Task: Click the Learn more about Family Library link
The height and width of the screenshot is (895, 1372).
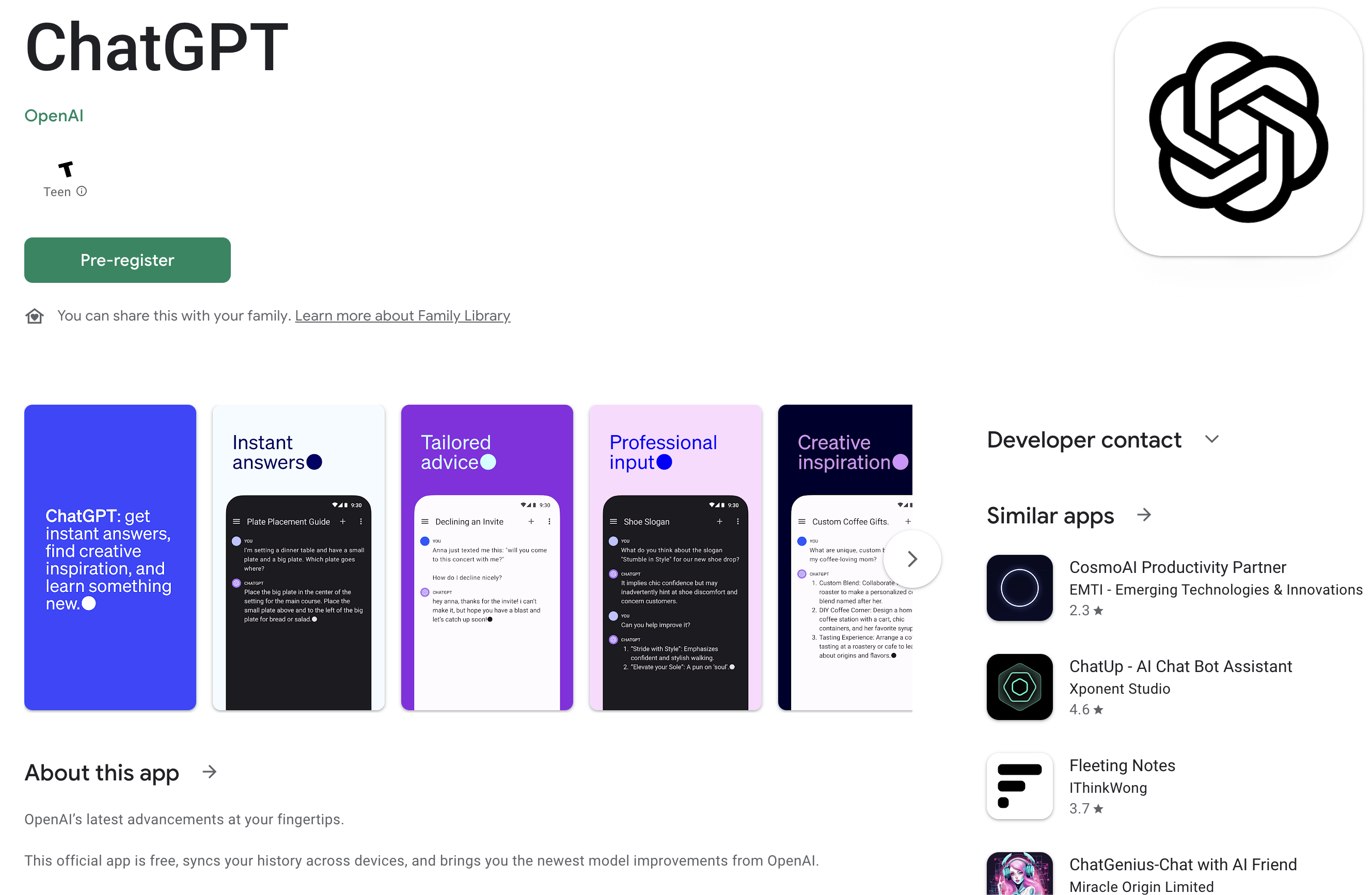Action: (402, 315)
